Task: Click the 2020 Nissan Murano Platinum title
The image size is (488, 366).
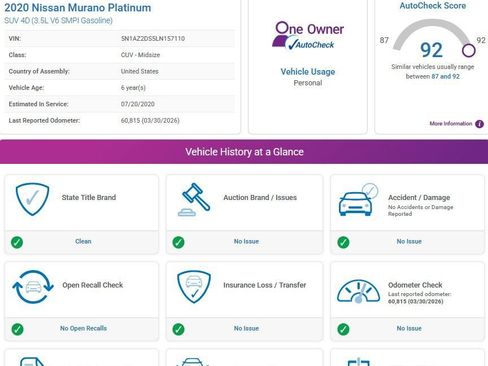Action: pos(78,7)
